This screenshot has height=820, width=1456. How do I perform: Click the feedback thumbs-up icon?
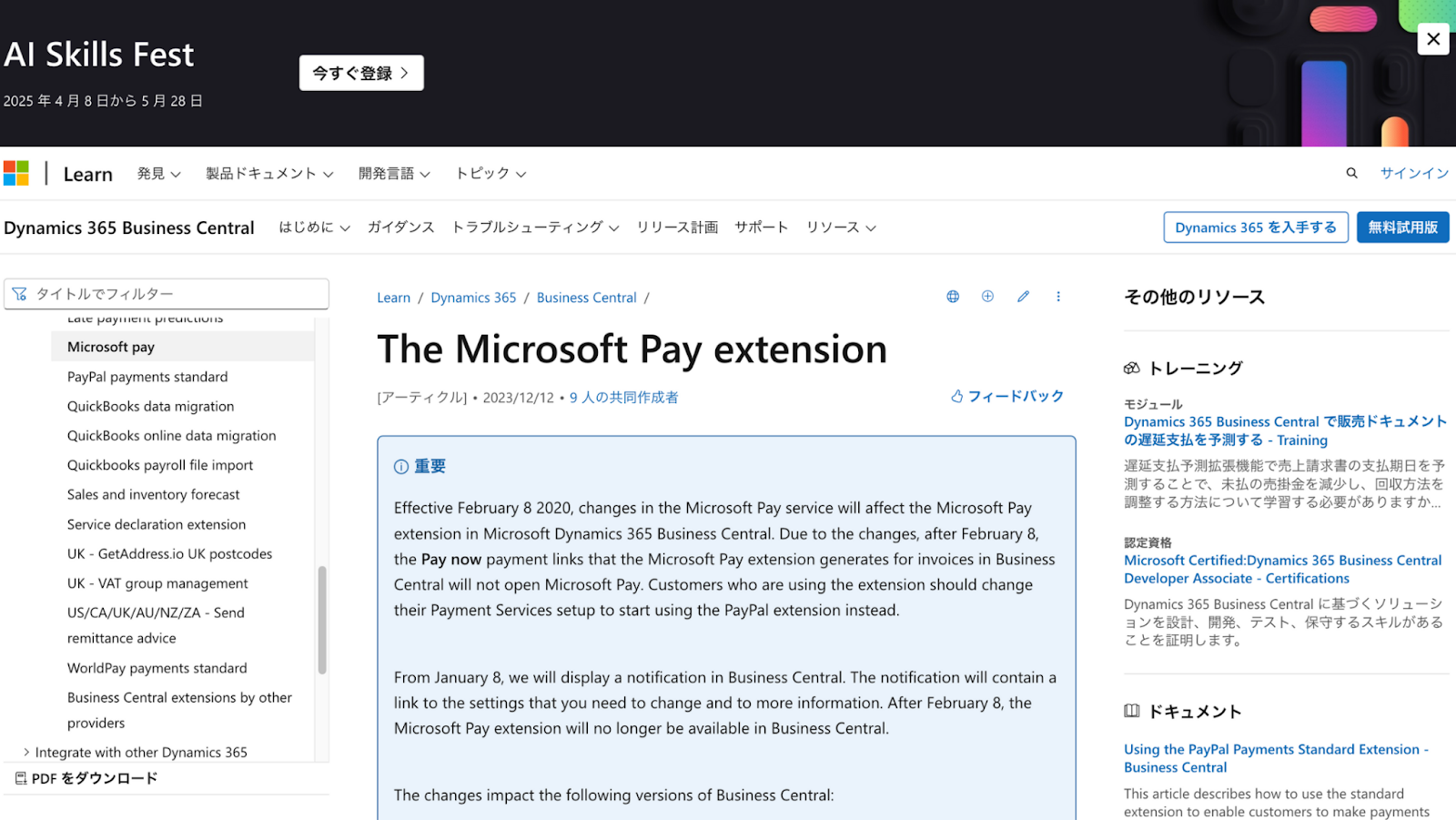point(957,397)
